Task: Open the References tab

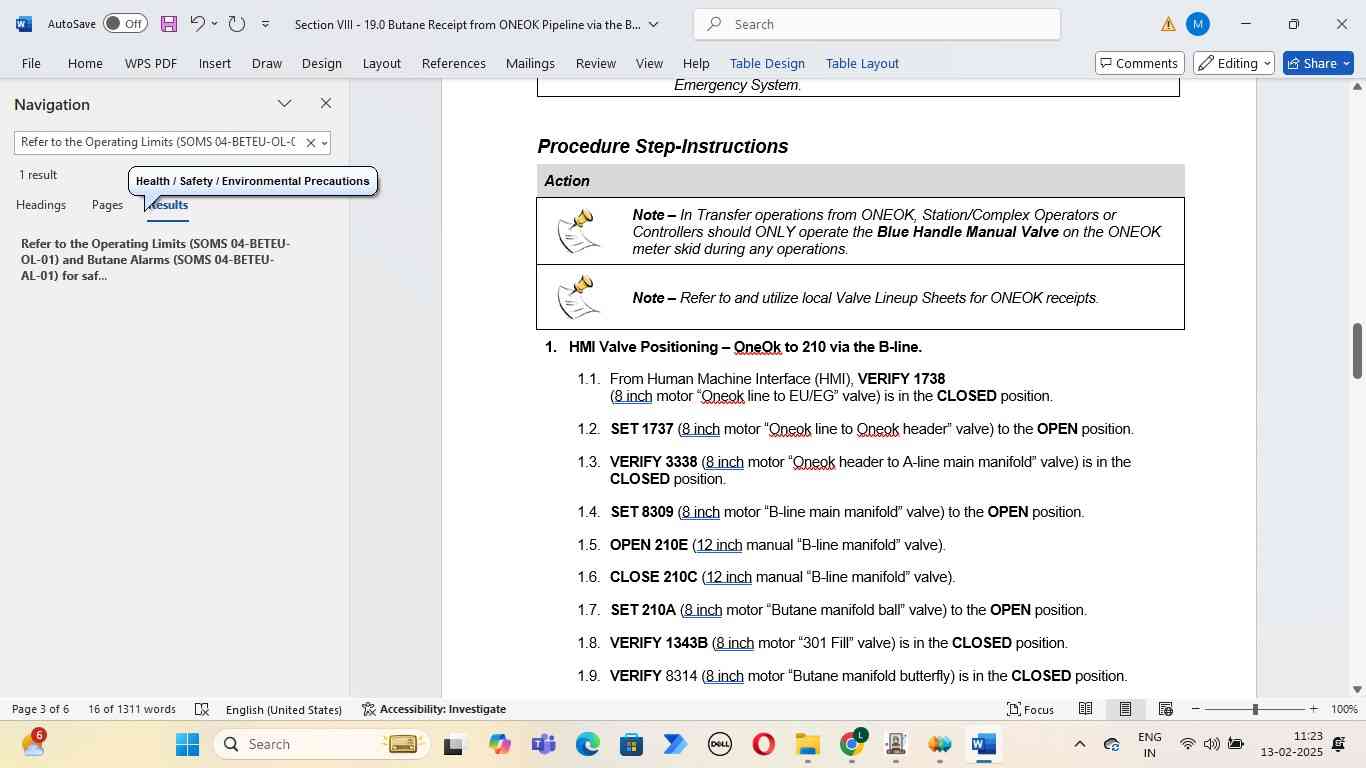Action: [454, 63]
